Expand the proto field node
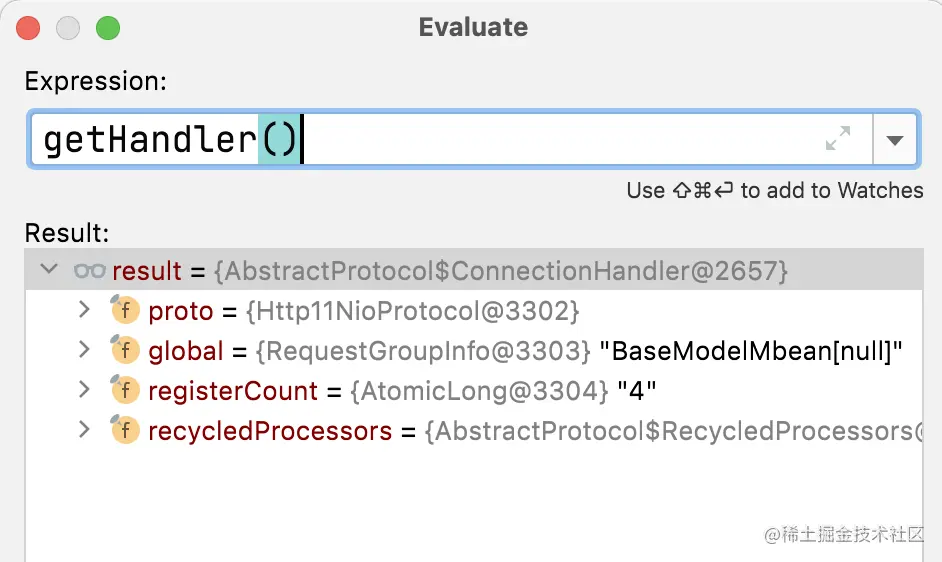The height and width of the screenshot is (562, 942). tap(84, 310)
